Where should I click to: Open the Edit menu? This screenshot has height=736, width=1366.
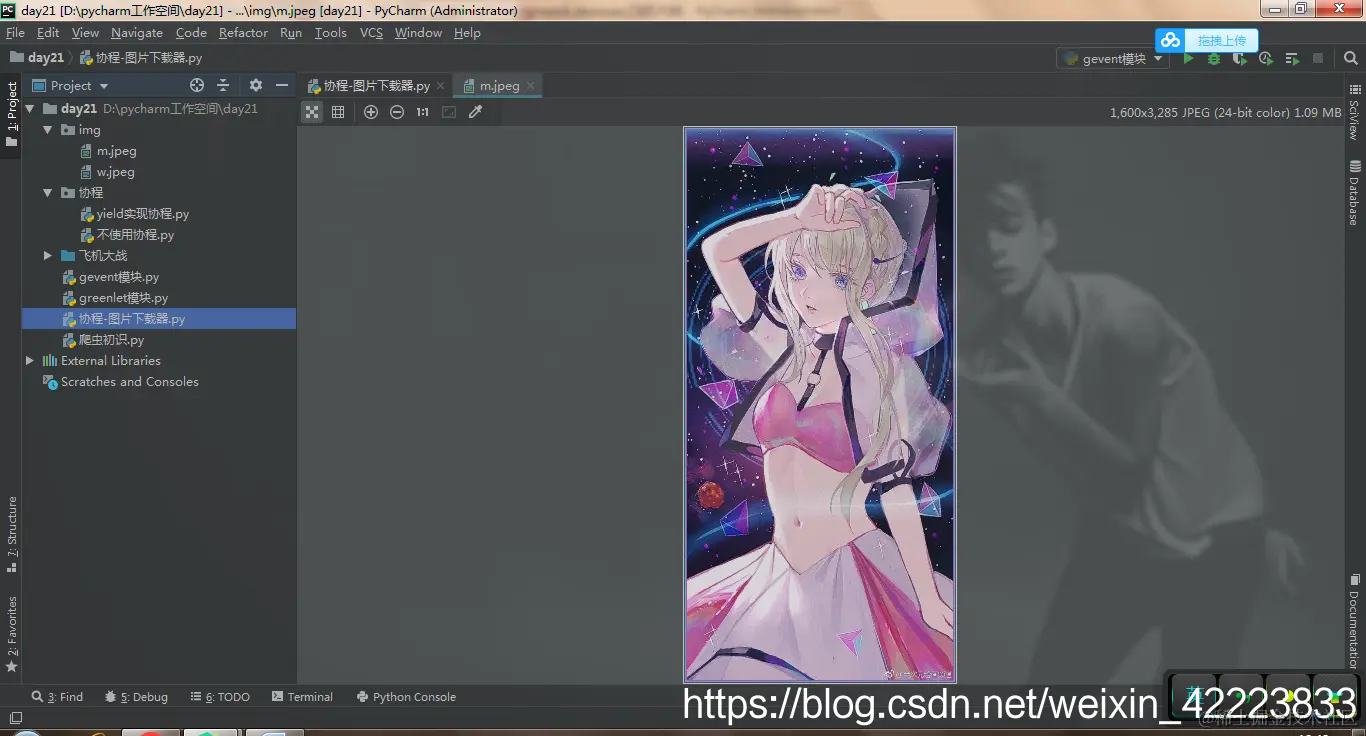click(48, 33)
